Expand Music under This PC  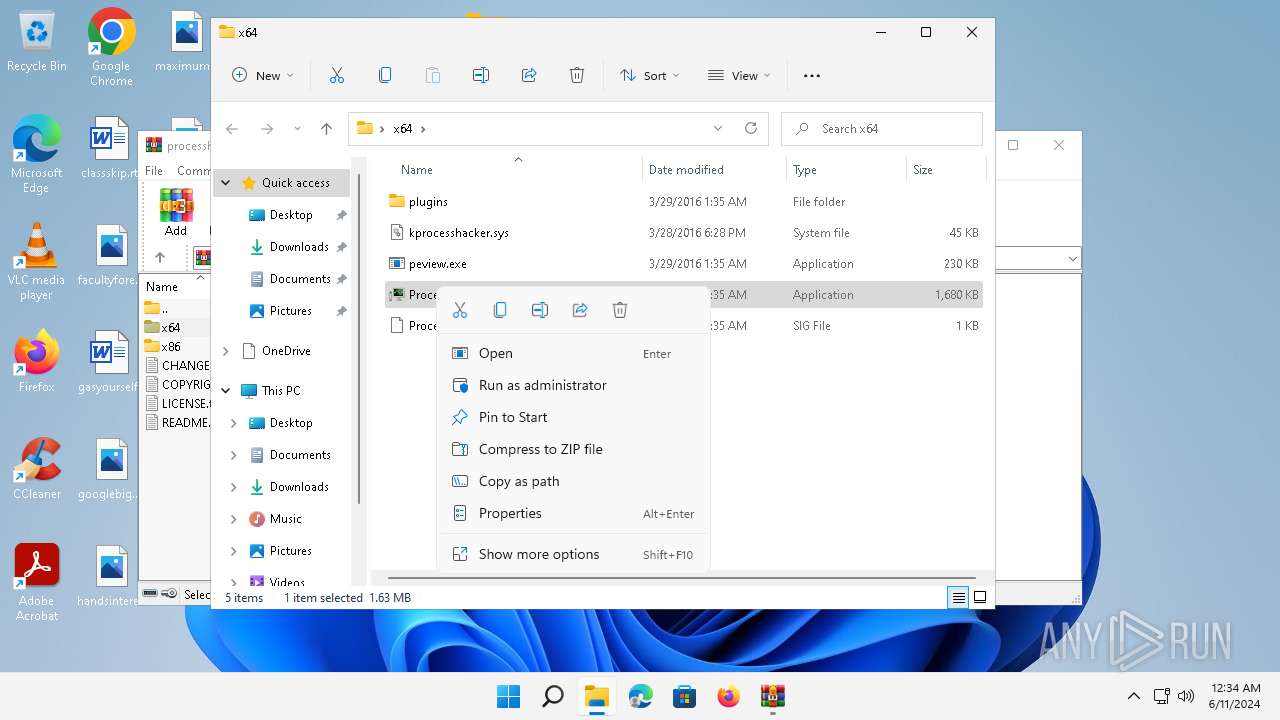point(234,519)
